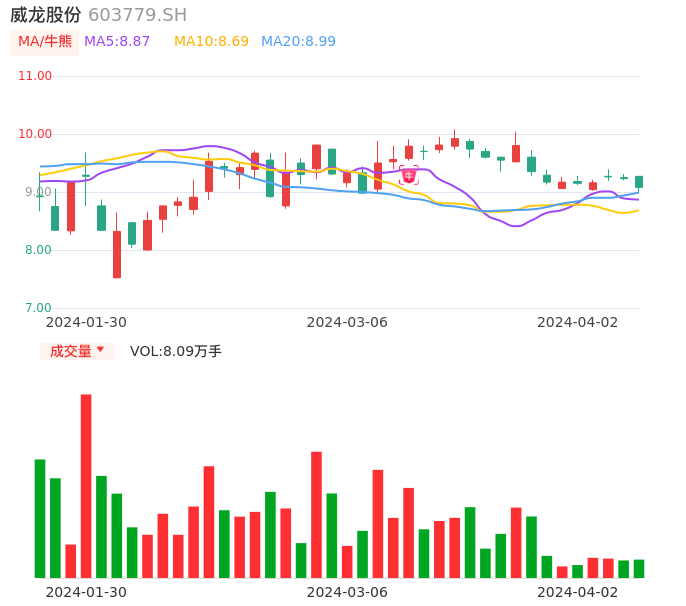Screen dimensions: 686x606
Task: Click 2024-03-06 date under the candlestick chart
Action: (347, 322)
